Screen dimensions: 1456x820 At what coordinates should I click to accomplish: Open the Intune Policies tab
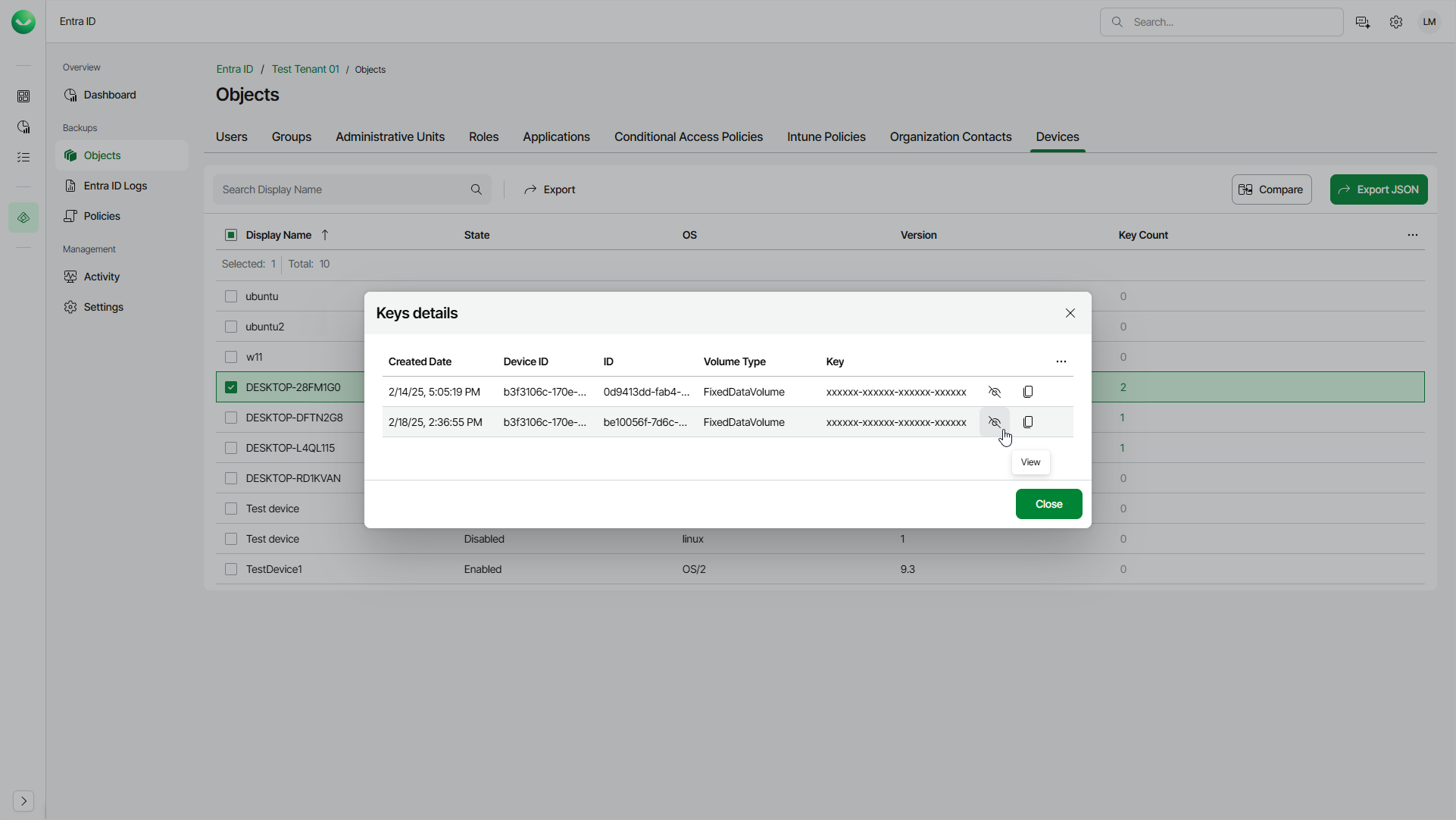point(826,137)
